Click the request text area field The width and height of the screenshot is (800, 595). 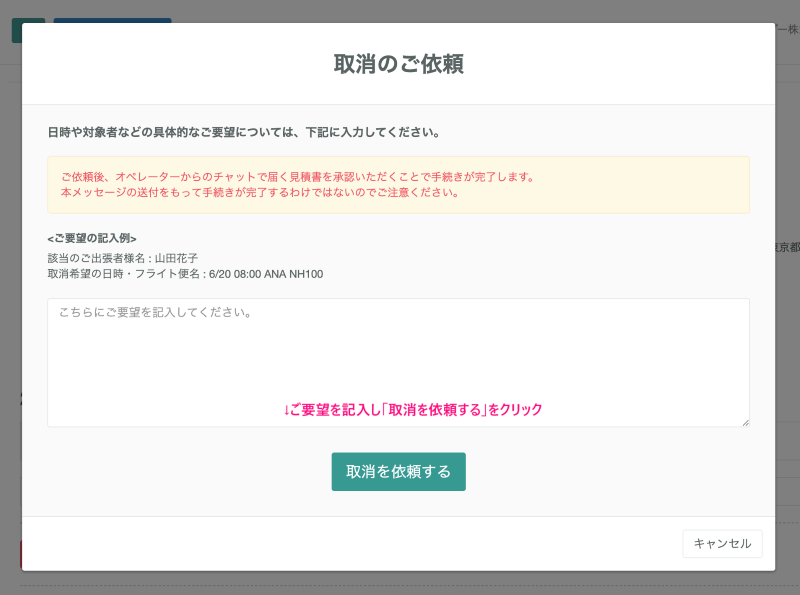tap(398, 350)
